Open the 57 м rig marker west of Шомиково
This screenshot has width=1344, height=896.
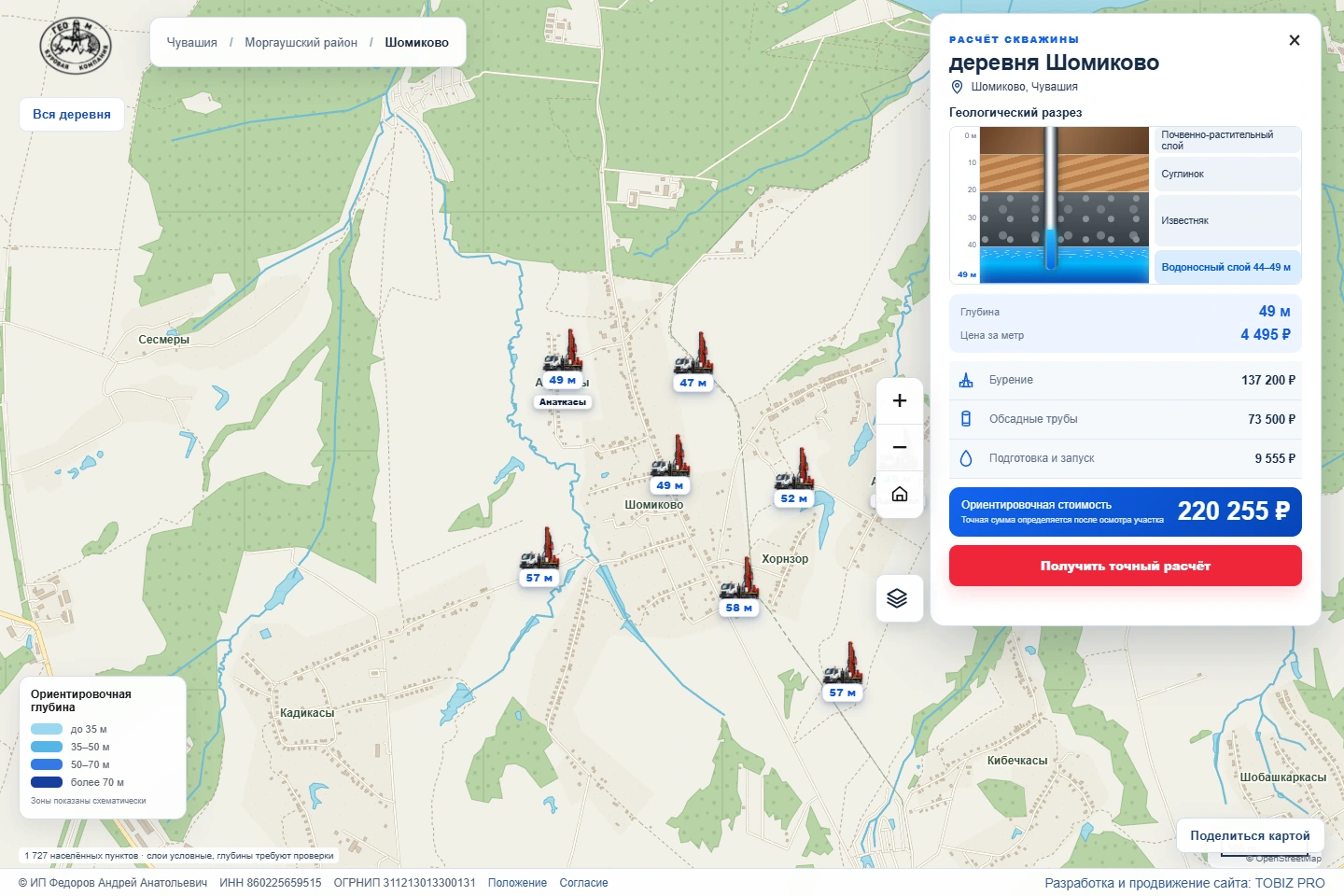point(539,557)
